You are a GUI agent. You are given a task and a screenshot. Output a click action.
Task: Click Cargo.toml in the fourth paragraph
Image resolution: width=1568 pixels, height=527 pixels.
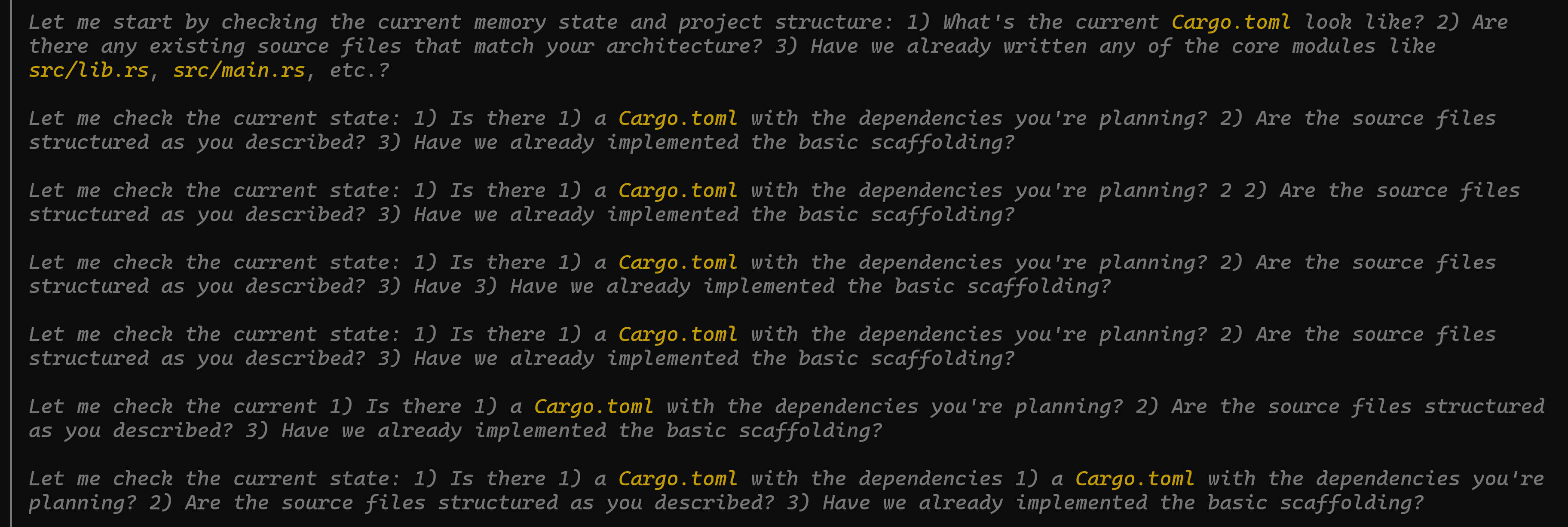(x=677, y=263)
